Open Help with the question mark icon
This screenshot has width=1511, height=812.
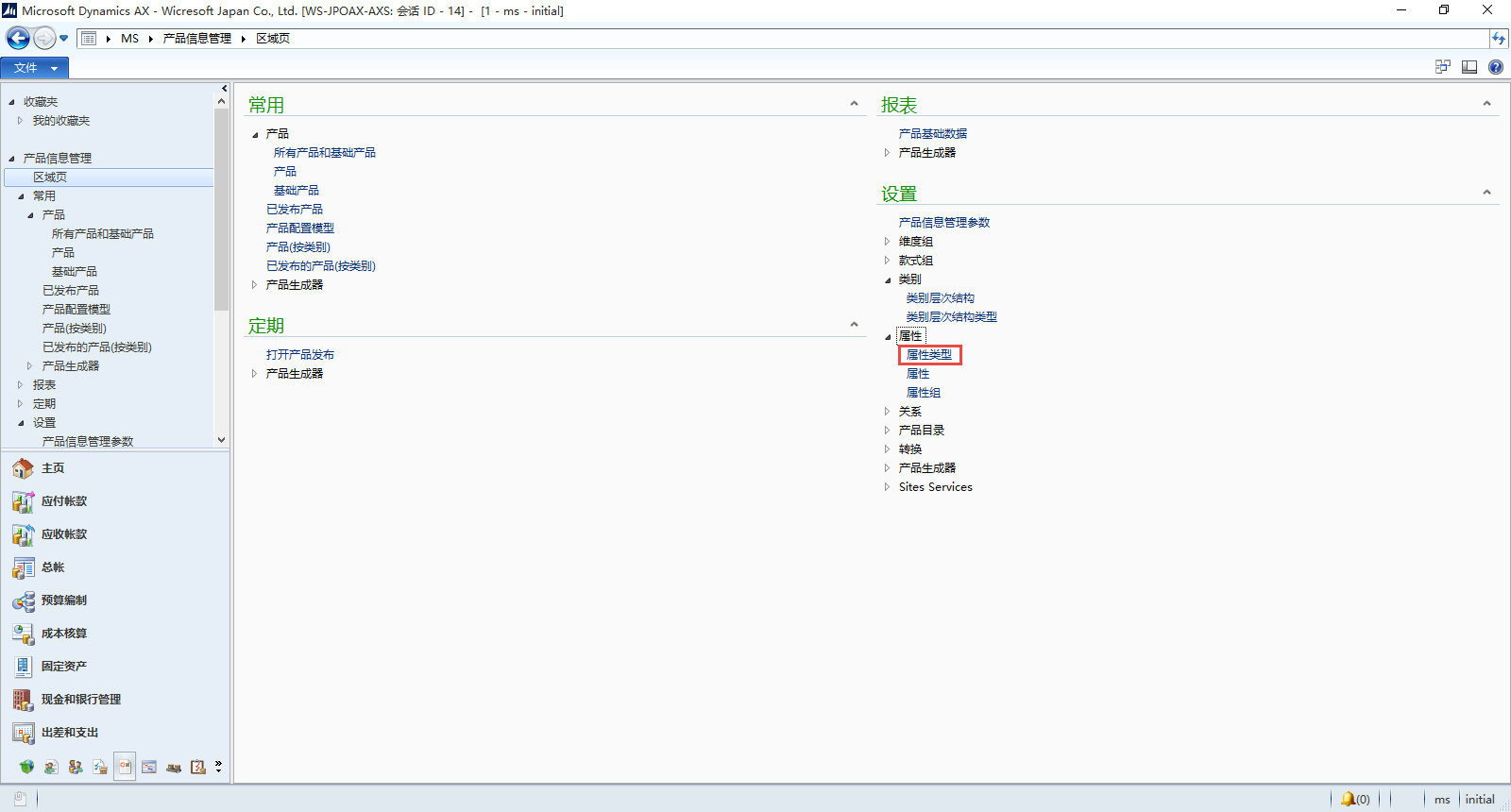coord(1496,67)
